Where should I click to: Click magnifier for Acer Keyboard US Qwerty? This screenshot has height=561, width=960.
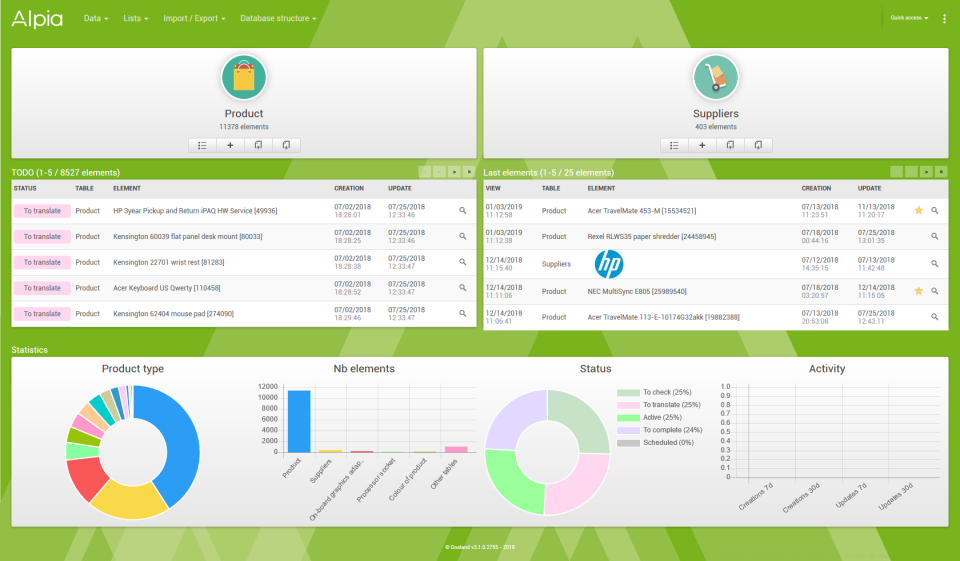463,288
